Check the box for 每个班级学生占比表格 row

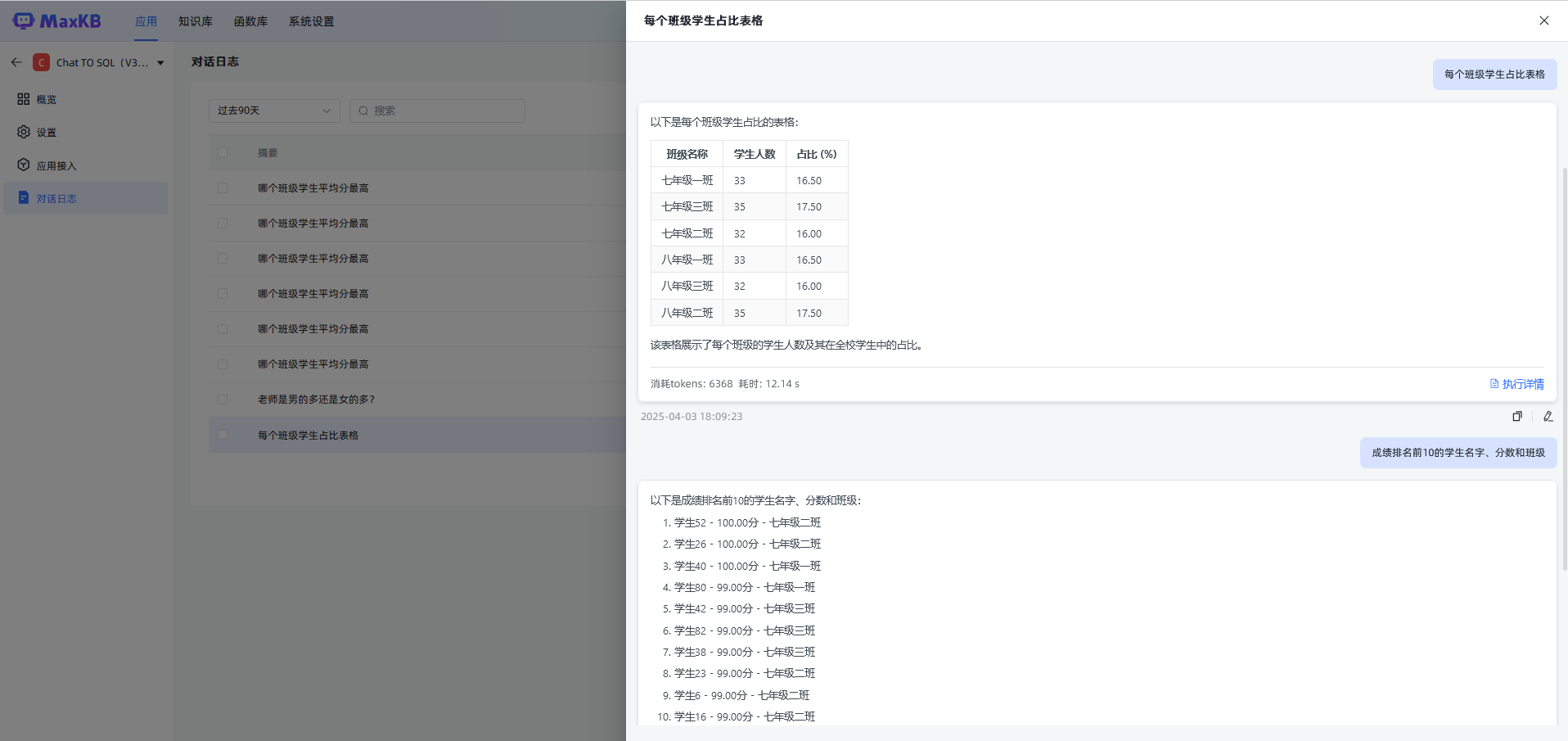point(223,436)
